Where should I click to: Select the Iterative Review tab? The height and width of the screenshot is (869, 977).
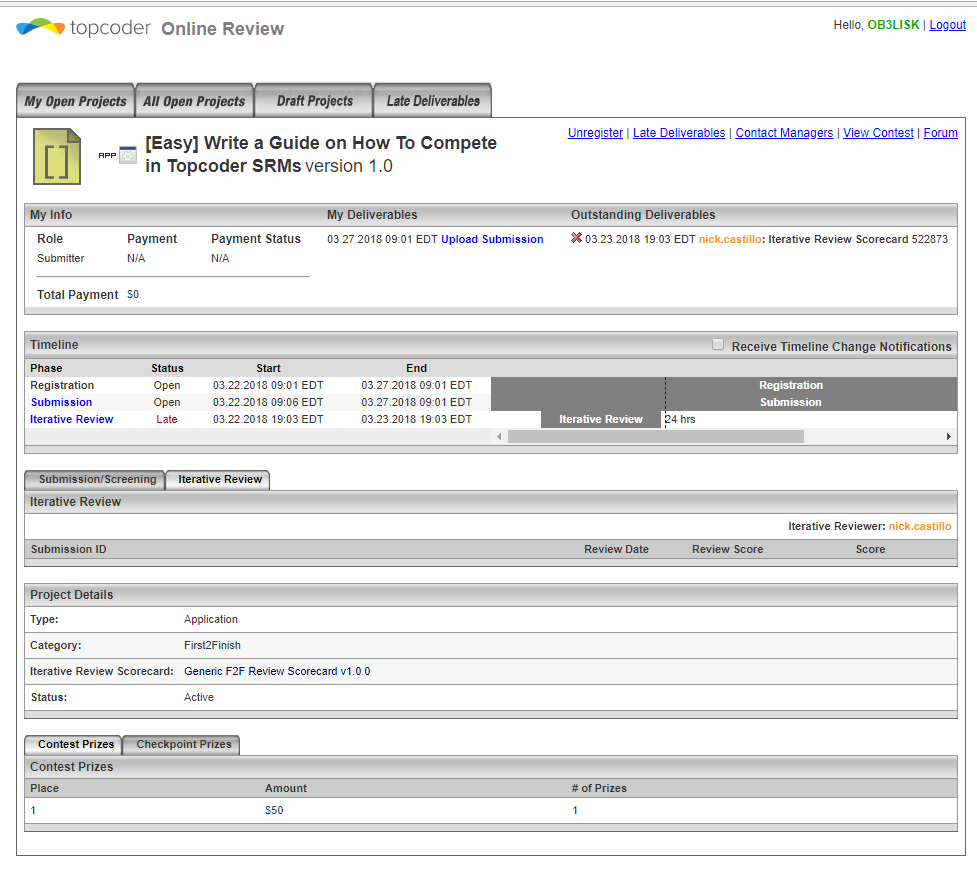point(219,480)
